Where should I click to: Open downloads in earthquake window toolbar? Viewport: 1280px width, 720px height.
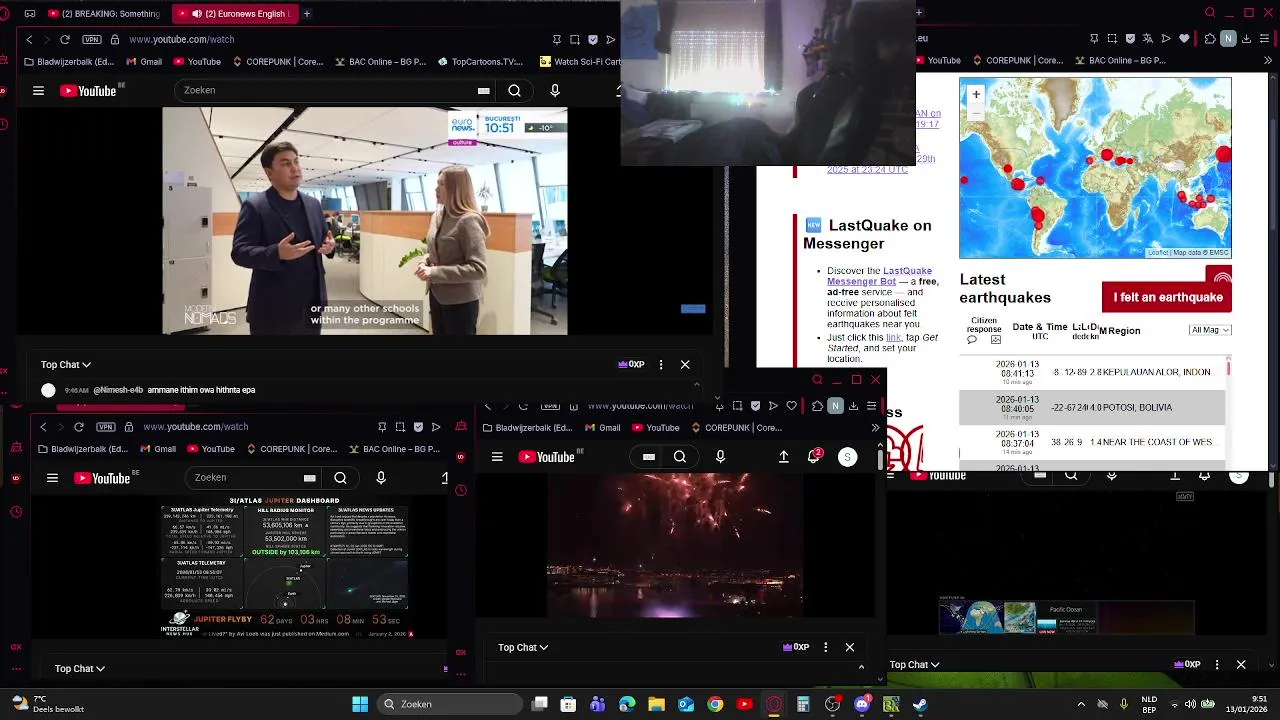[x=1247, y=39]
